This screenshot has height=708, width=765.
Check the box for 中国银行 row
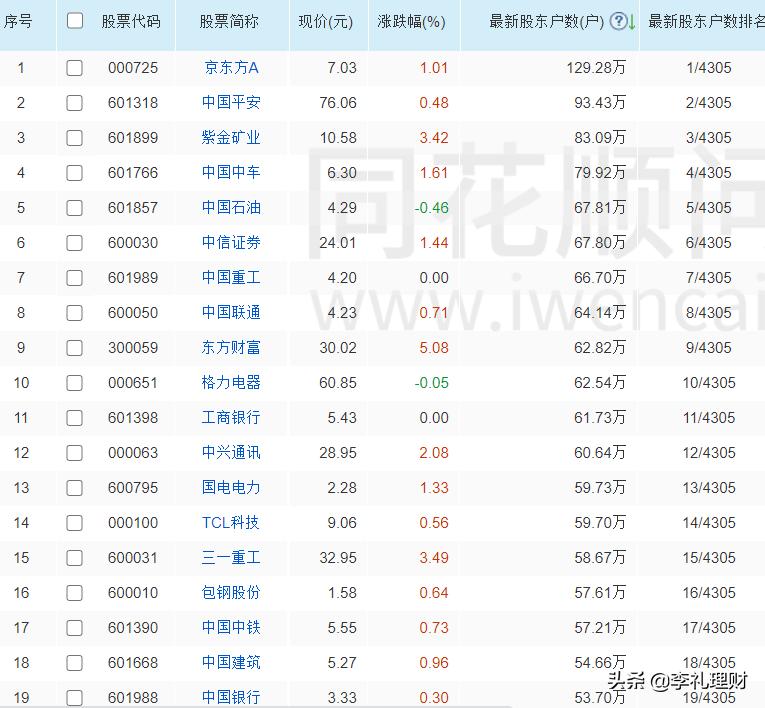pos(75,698)
